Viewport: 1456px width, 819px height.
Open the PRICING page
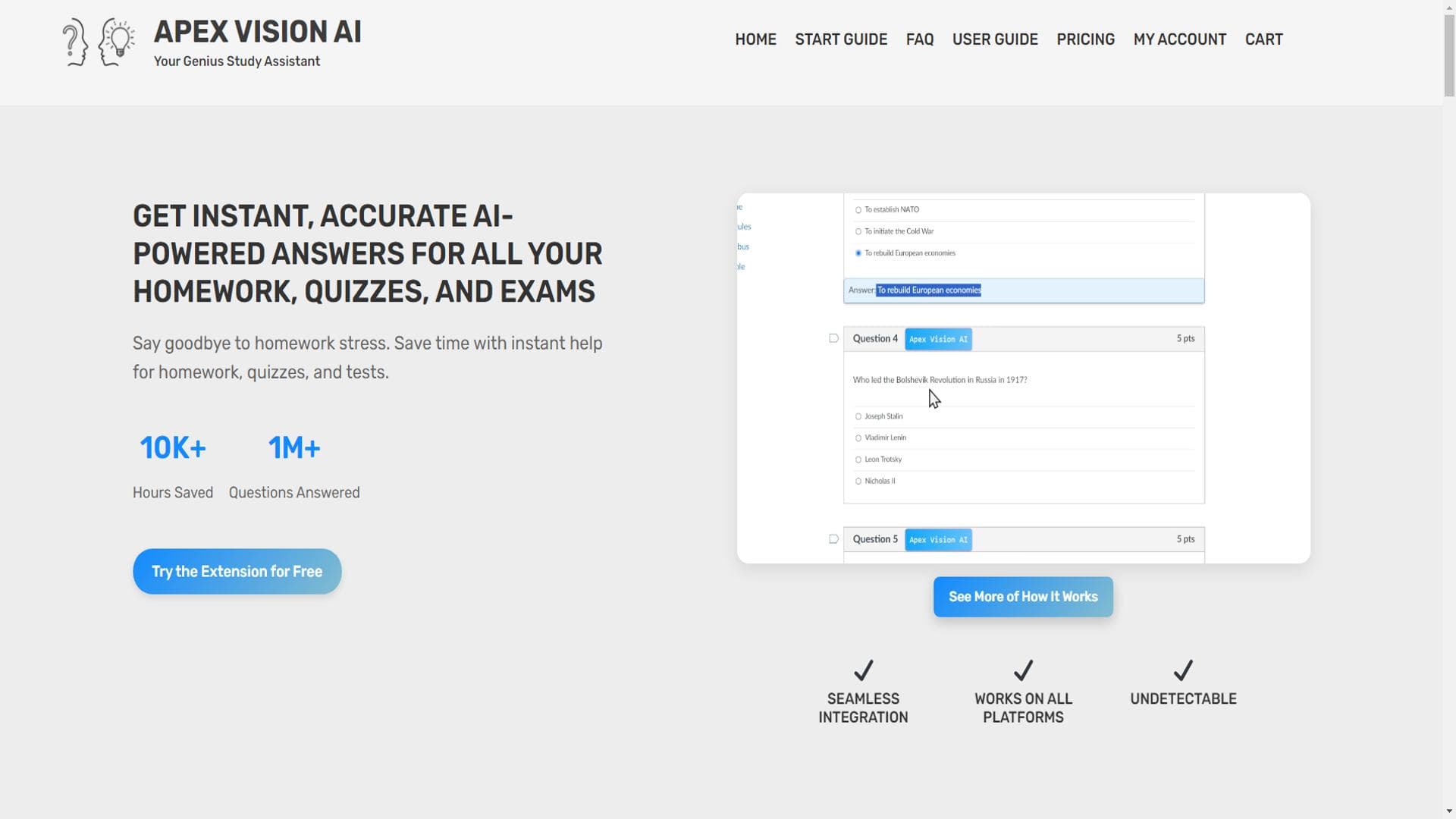pos(1085,39)
